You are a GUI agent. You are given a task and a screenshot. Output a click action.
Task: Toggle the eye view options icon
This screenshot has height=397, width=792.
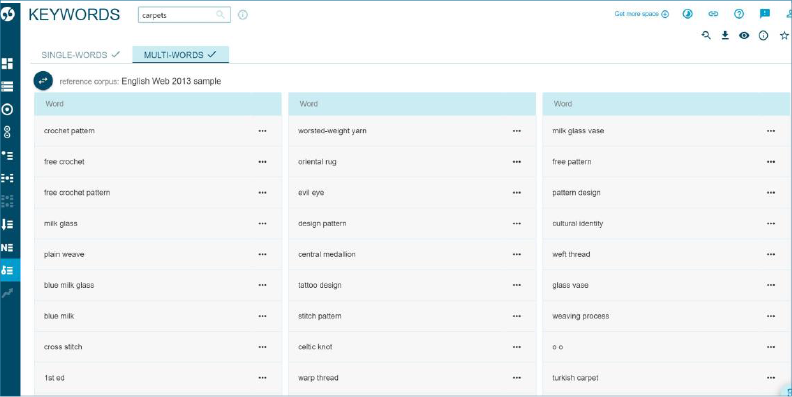(x=744, y=35)
